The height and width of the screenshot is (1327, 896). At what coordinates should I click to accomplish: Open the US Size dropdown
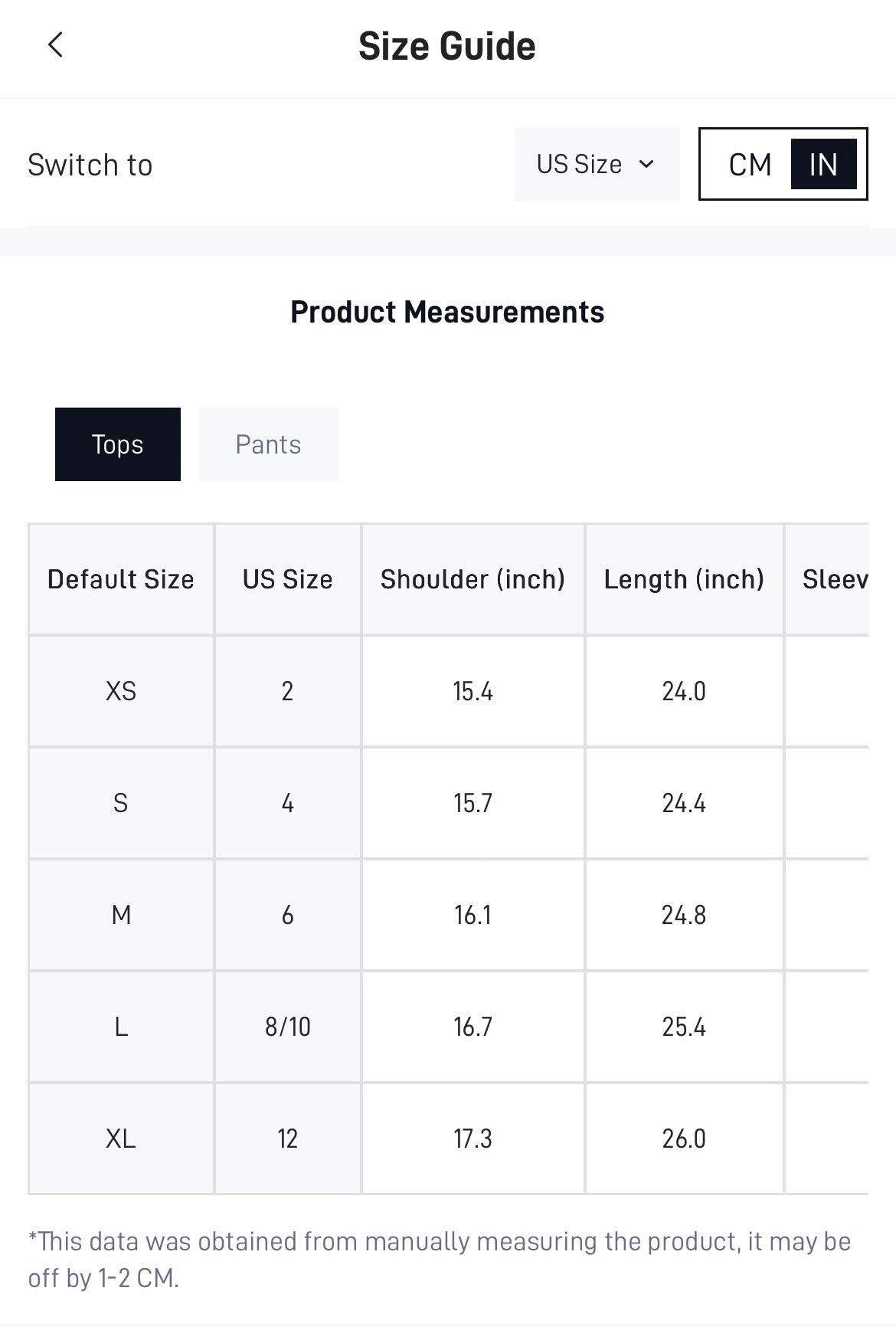[597, 164]
